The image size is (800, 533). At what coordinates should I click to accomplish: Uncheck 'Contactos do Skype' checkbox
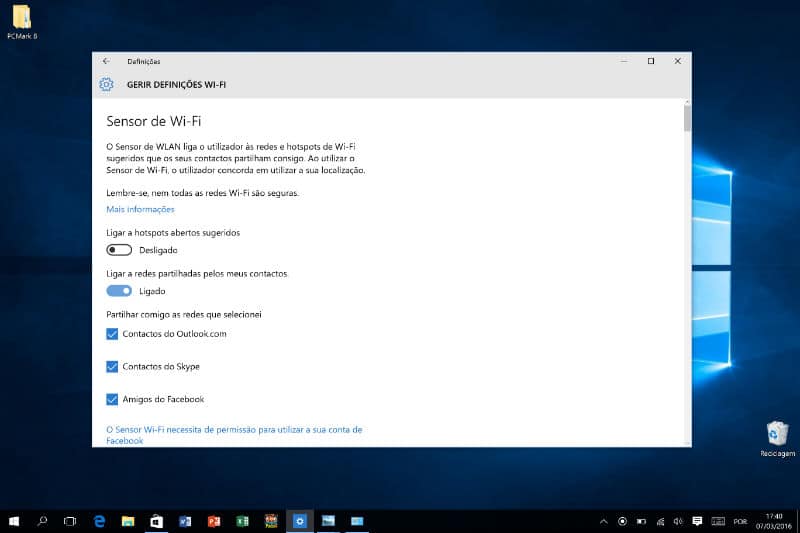tap(112, 367)
